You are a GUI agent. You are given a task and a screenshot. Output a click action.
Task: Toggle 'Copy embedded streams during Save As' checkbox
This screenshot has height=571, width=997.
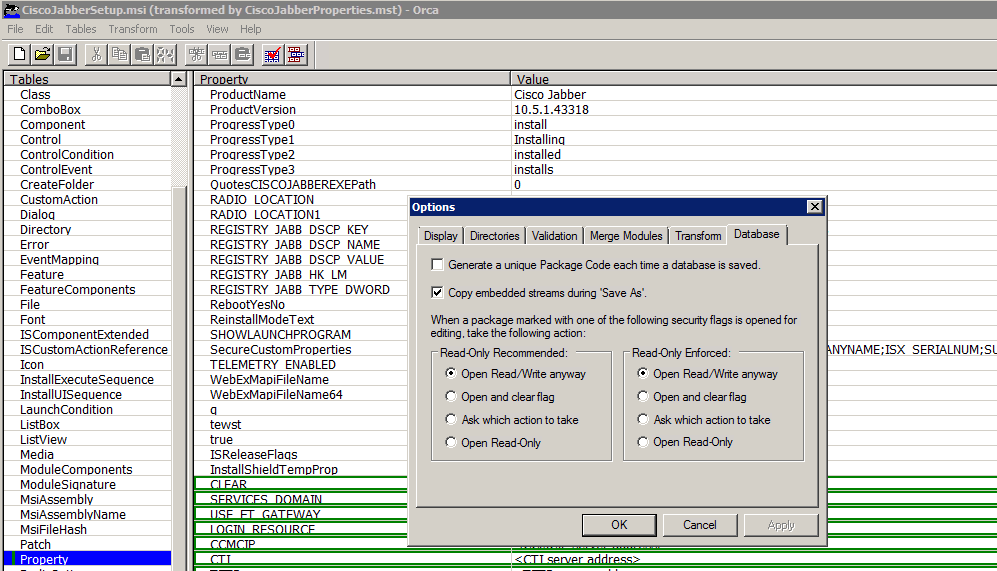[437, 292]
